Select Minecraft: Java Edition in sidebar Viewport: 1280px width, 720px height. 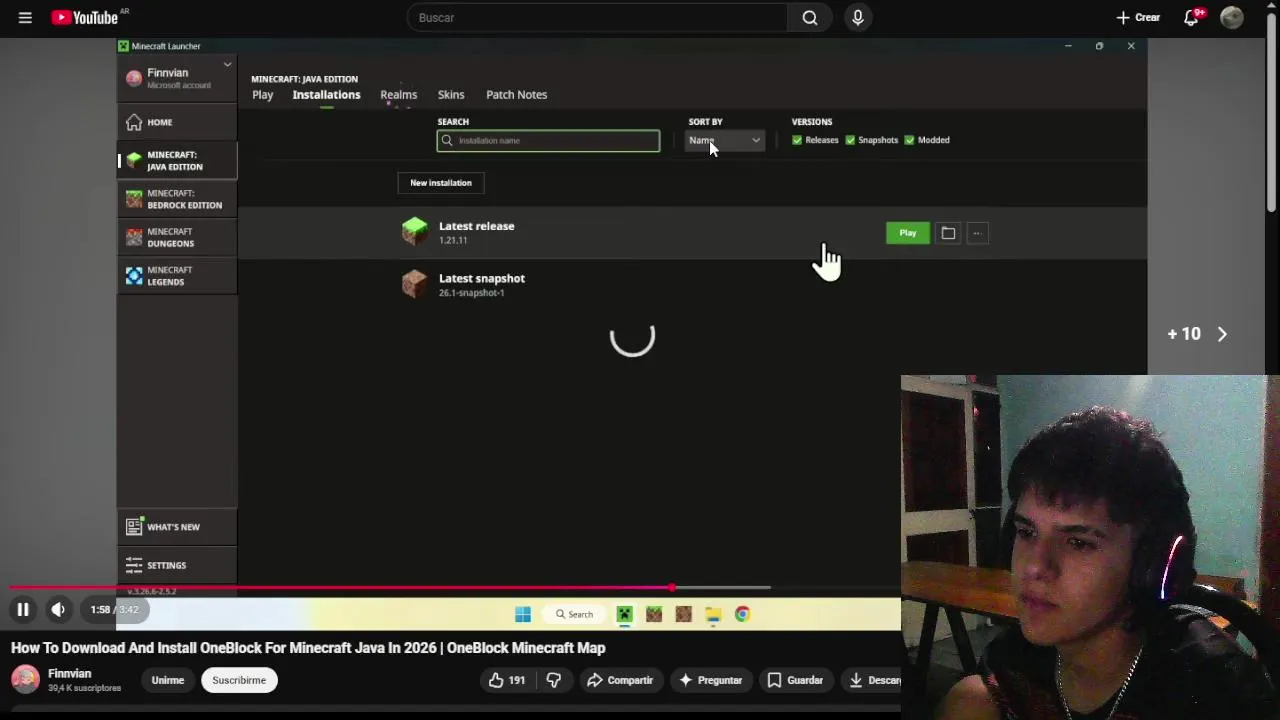pyautogui.click(x=177, y=160)
